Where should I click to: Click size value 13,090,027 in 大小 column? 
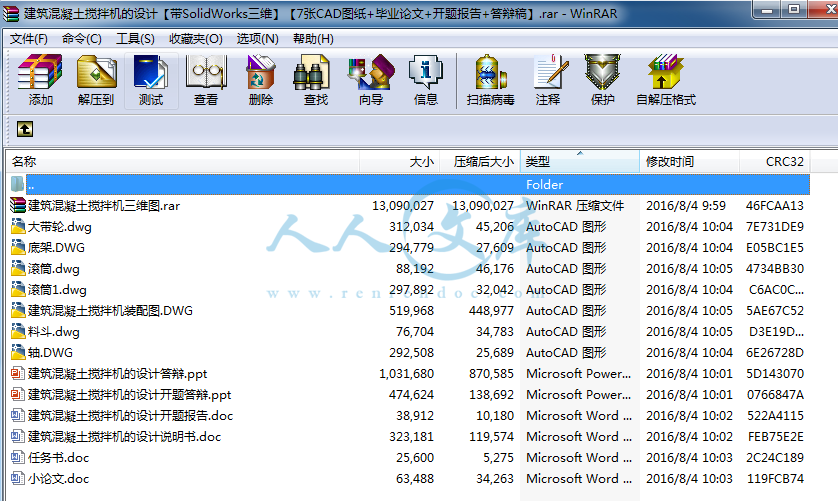click(x=403, y=206)
